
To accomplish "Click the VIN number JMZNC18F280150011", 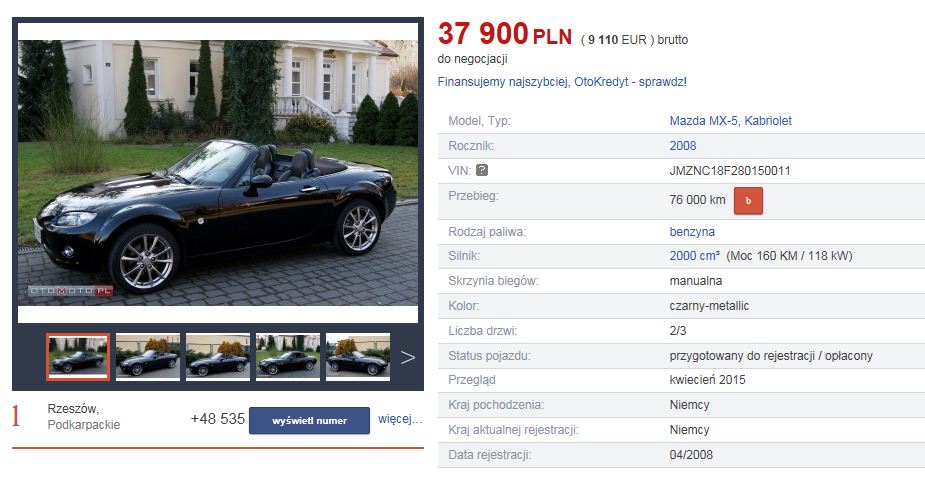I will (x=730, y=171).
